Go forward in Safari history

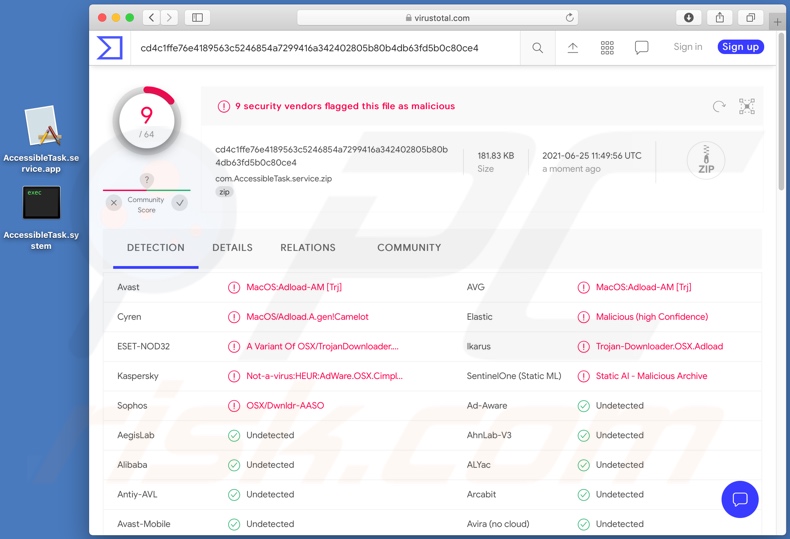click(x=169, y=18)
